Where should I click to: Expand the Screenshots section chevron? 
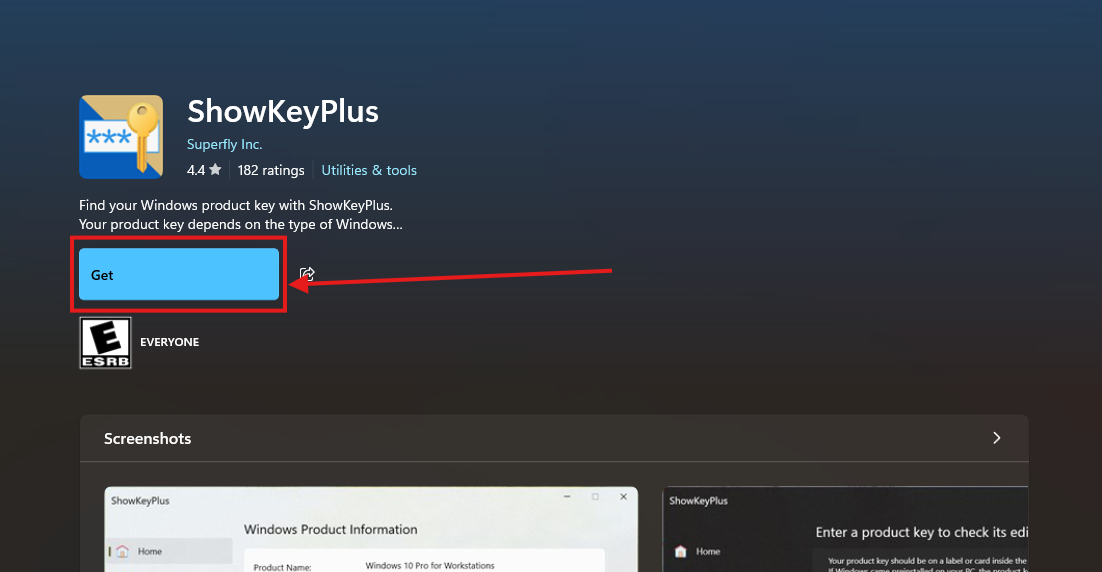(997, 438)
